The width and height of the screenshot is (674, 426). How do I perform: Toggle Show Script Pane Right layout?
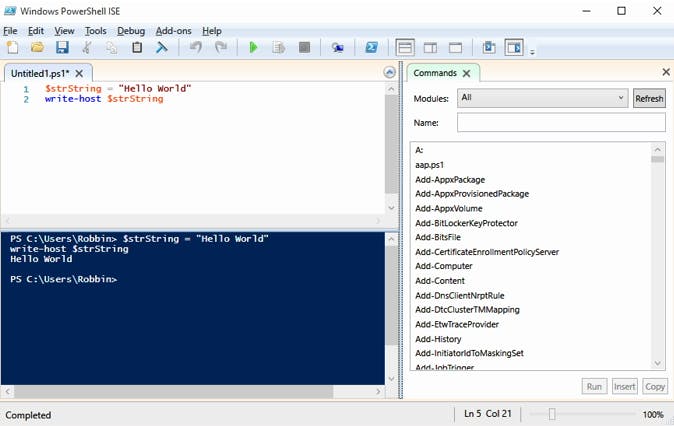coord(430,47)
